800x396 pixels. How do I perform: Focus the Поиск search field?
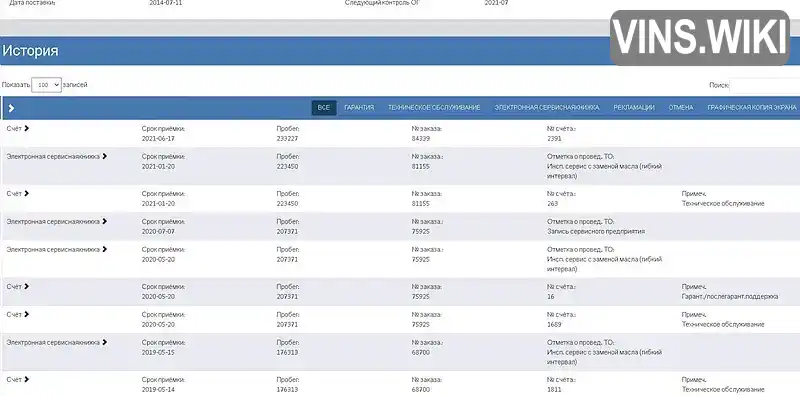[x=765, y=86]
